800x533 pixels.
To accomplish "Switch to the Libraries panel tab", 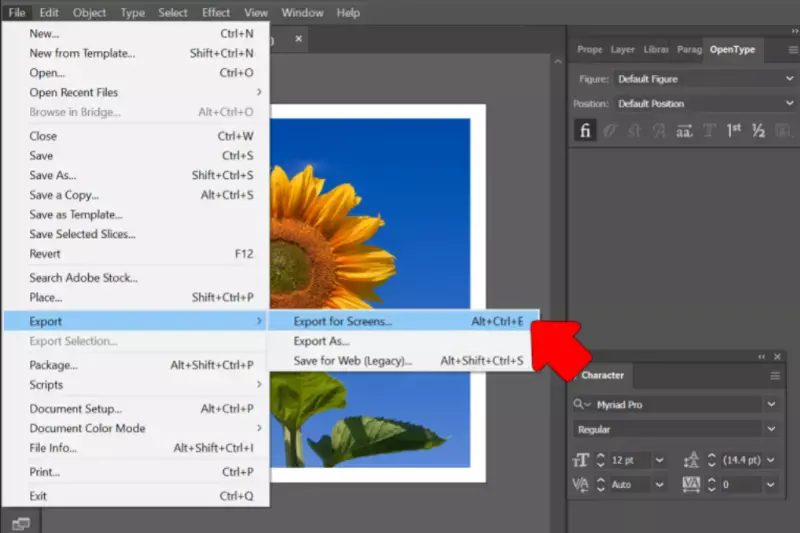I will (656, 49).
